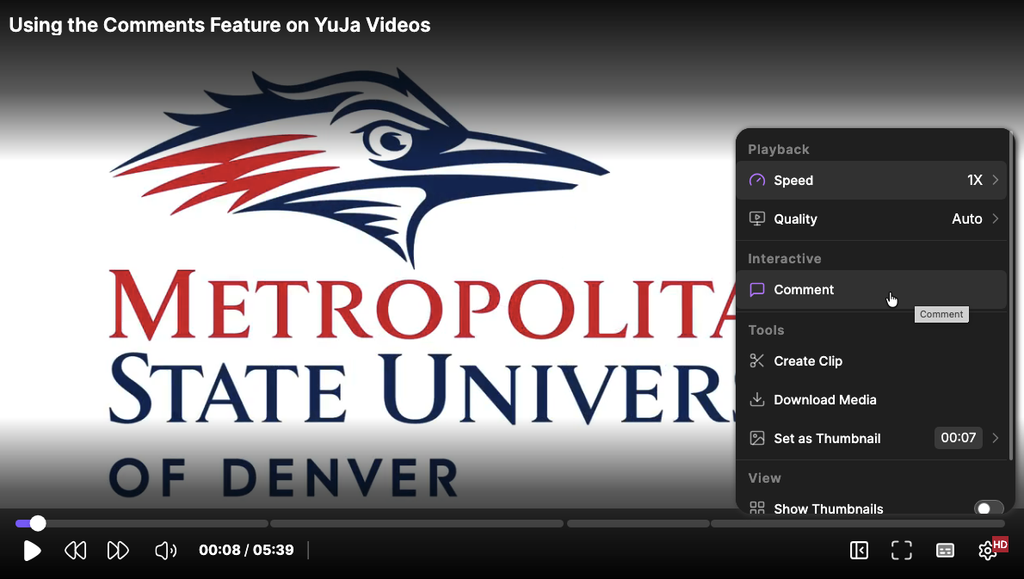Toggle closed captions icon
1024x579 pixels.
click(945, 550)
